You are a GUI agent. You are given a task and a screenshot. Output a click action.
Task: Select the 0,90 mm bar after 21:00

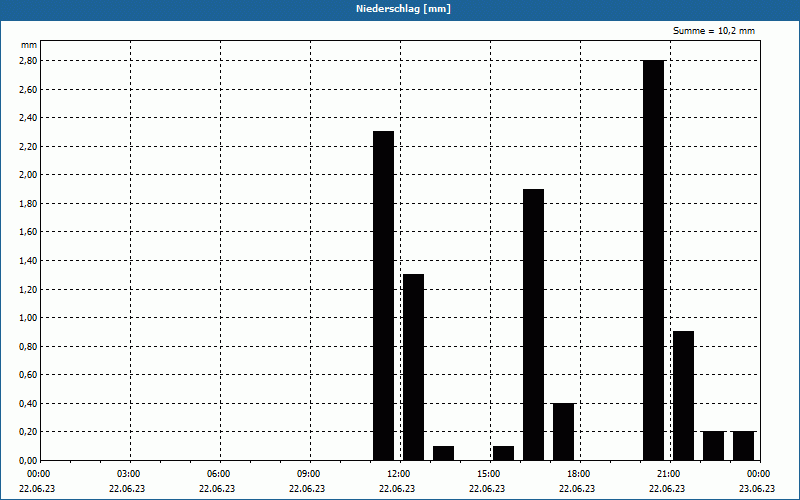[x=684, y=396]
